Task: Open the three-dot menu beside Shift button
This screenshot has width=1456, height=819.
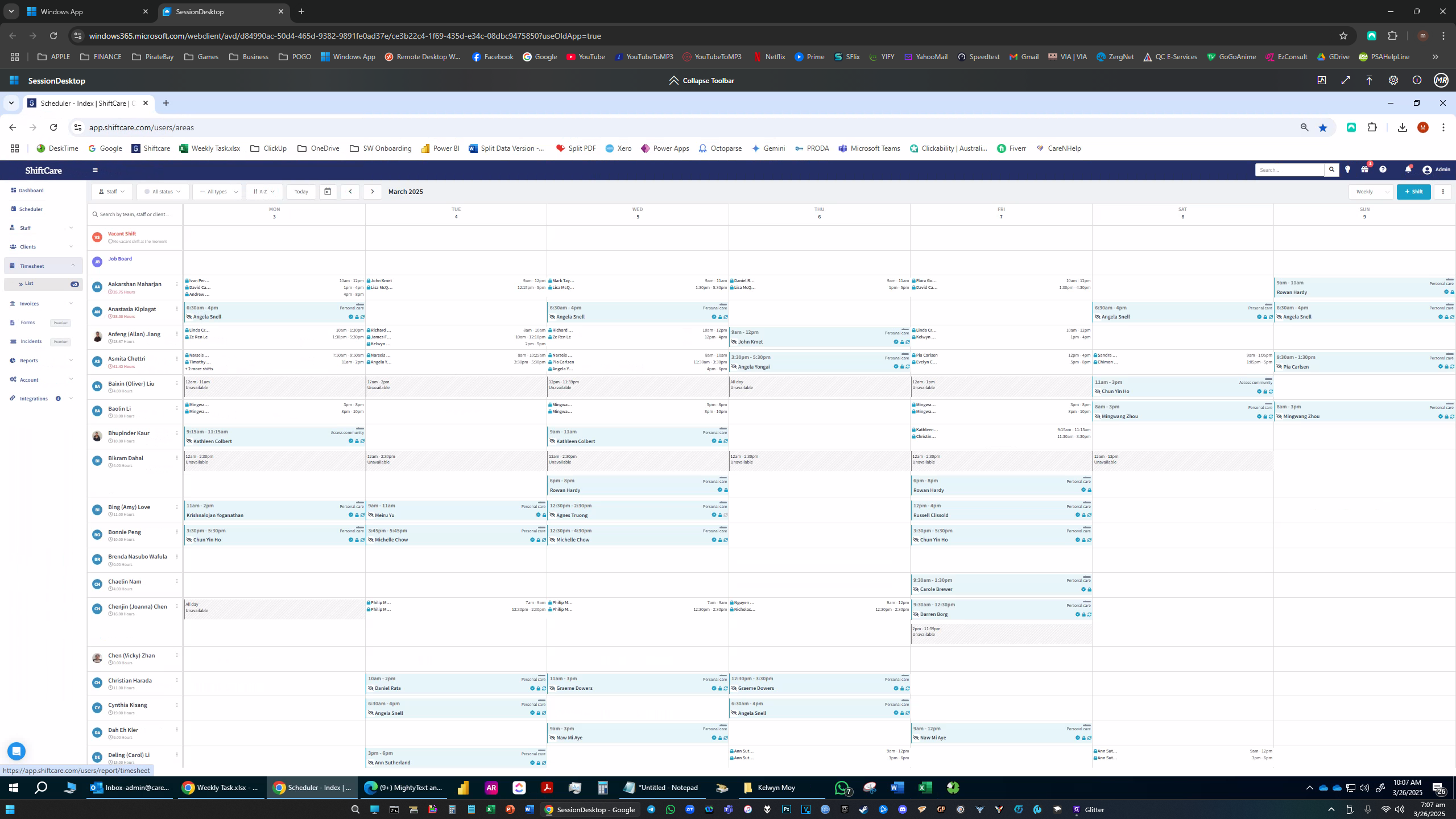Action: [1443, 192]
